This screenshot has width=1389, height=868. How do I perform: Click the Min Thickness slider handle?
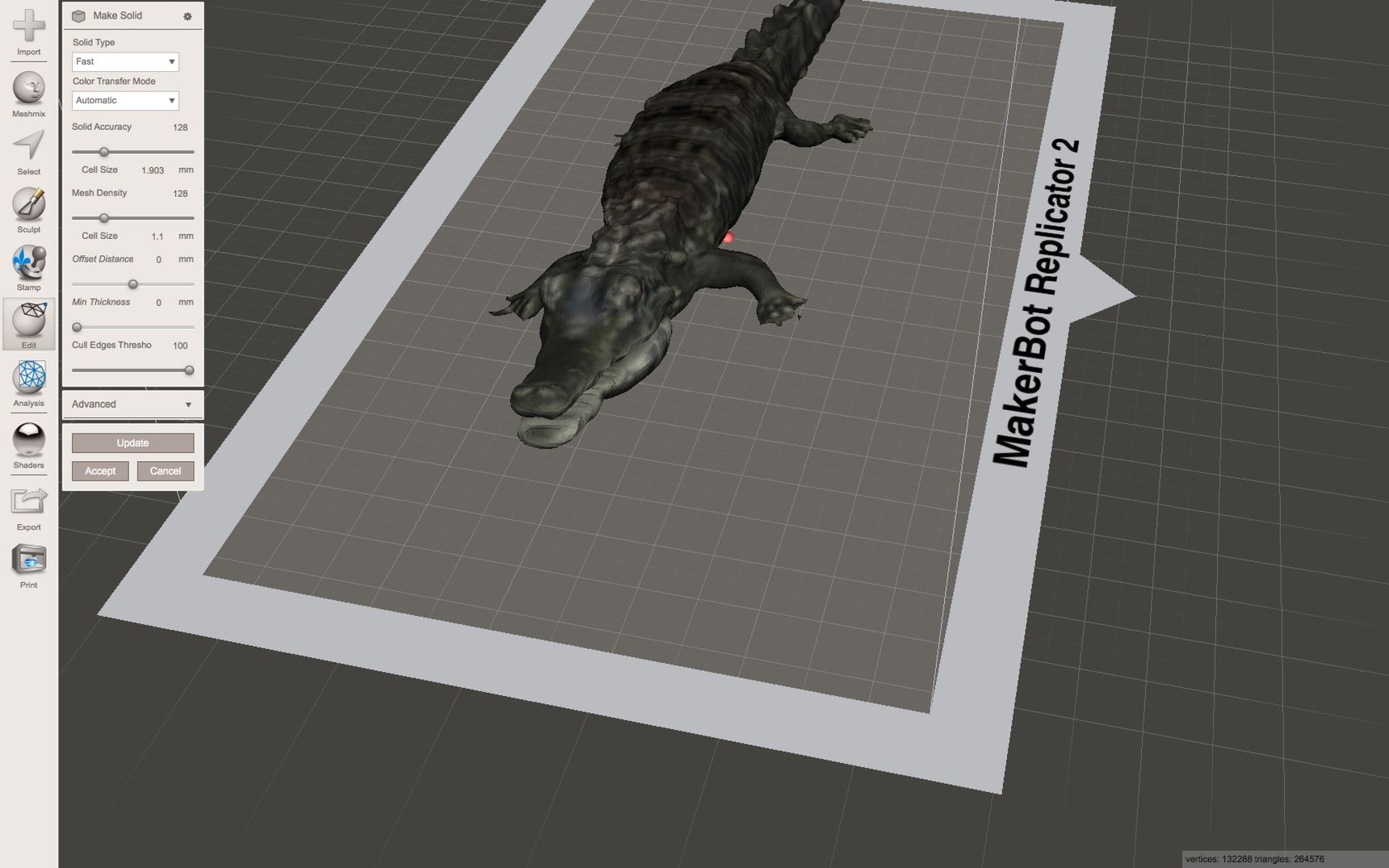point(77,327)
